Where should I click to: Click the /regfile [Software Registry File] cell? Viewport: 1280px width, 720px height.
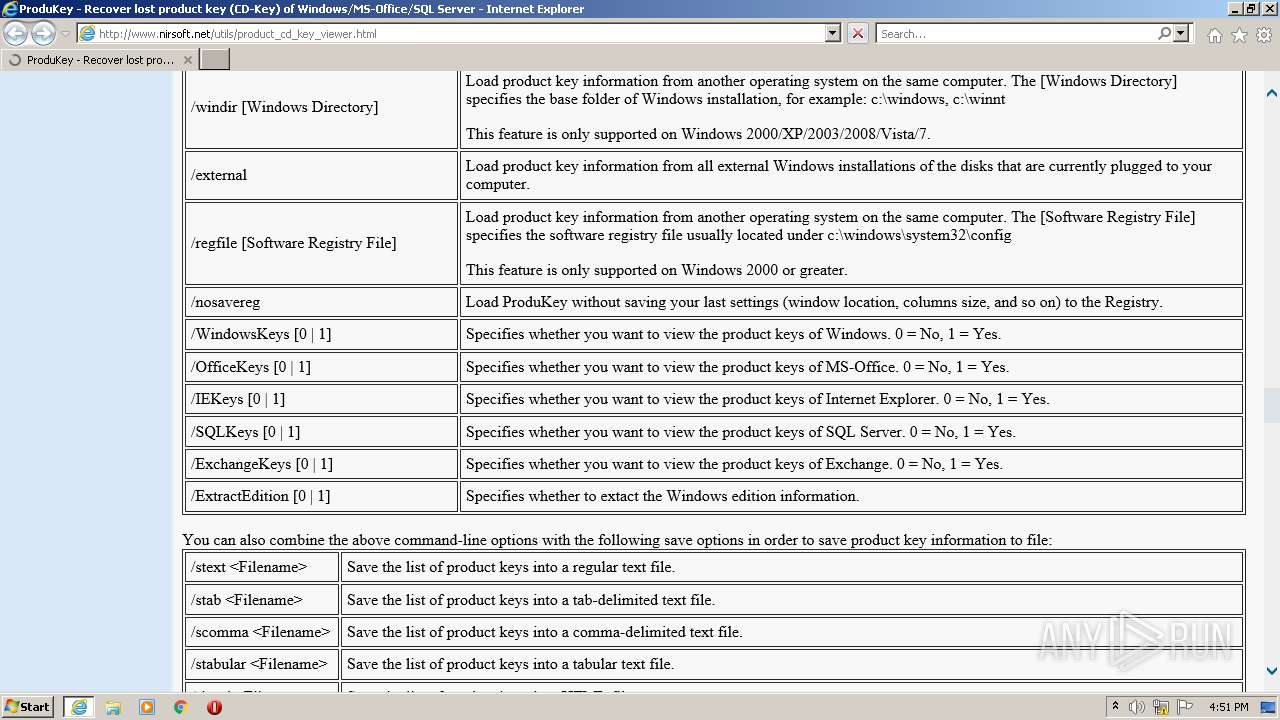(321, 243)
